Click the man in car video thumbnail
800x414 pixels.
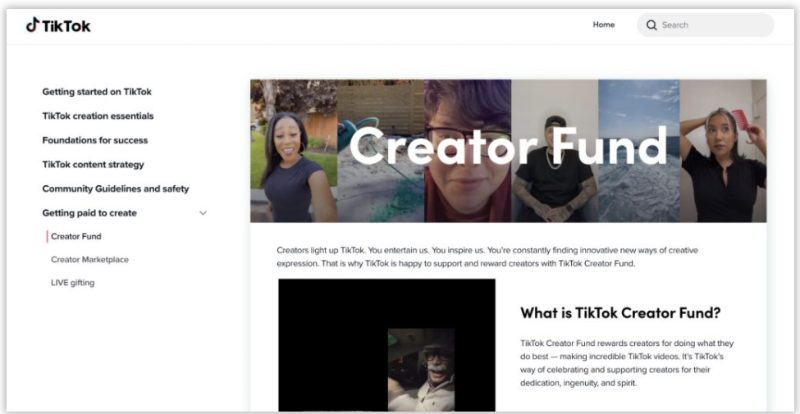pos(421,370)
